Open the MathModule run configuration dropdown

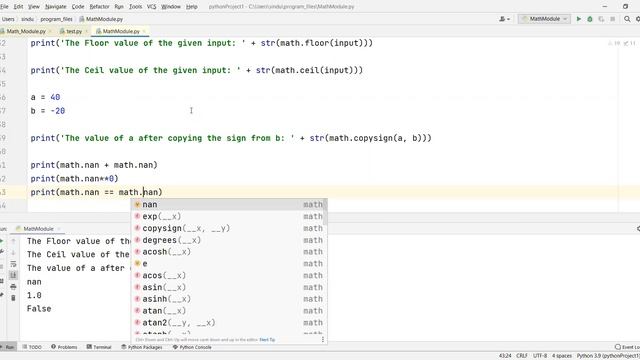point(544,19)
